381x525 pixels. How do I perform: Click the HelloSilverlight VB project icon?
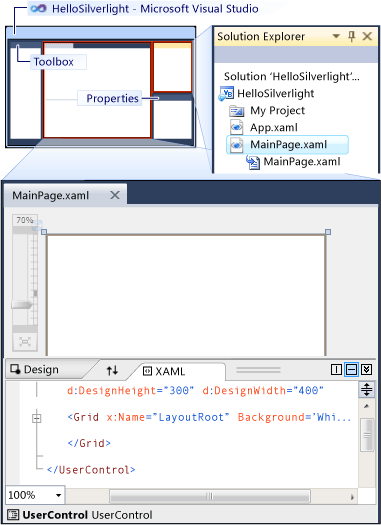point(226,93)
